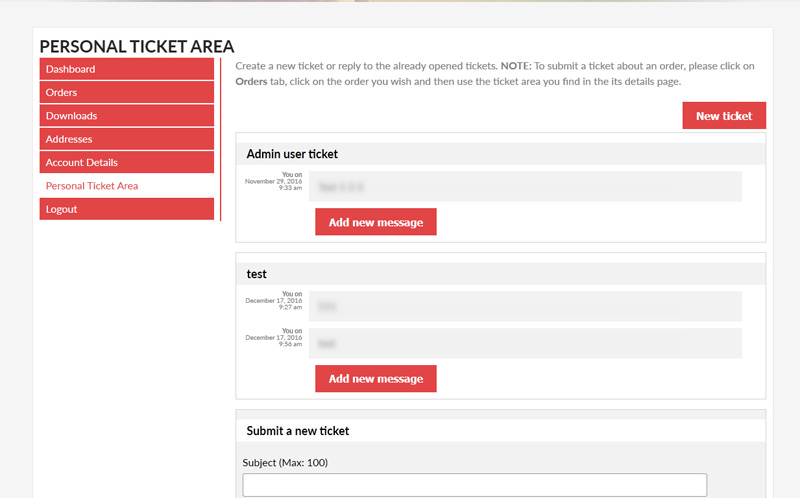Open the Dashboard sidebar item
800x498 pixels.
coord(126,69)
